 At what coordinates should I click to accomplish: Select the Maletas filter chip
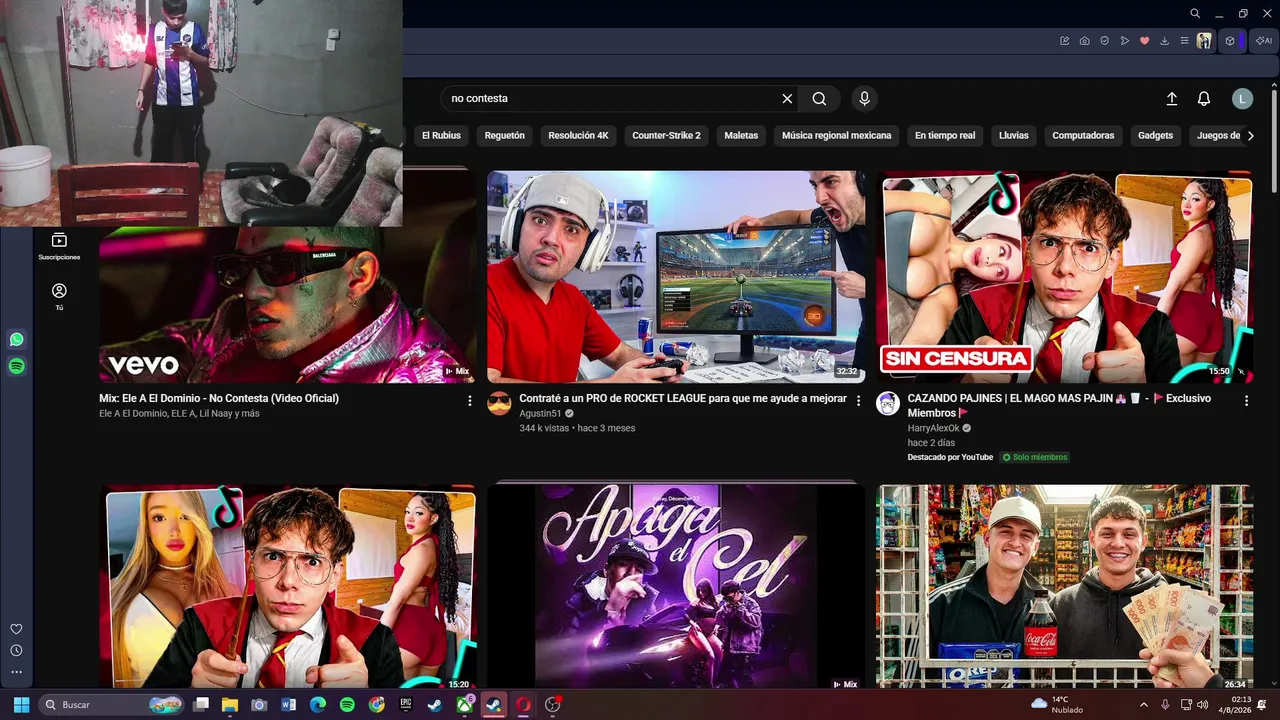[741, 136]
